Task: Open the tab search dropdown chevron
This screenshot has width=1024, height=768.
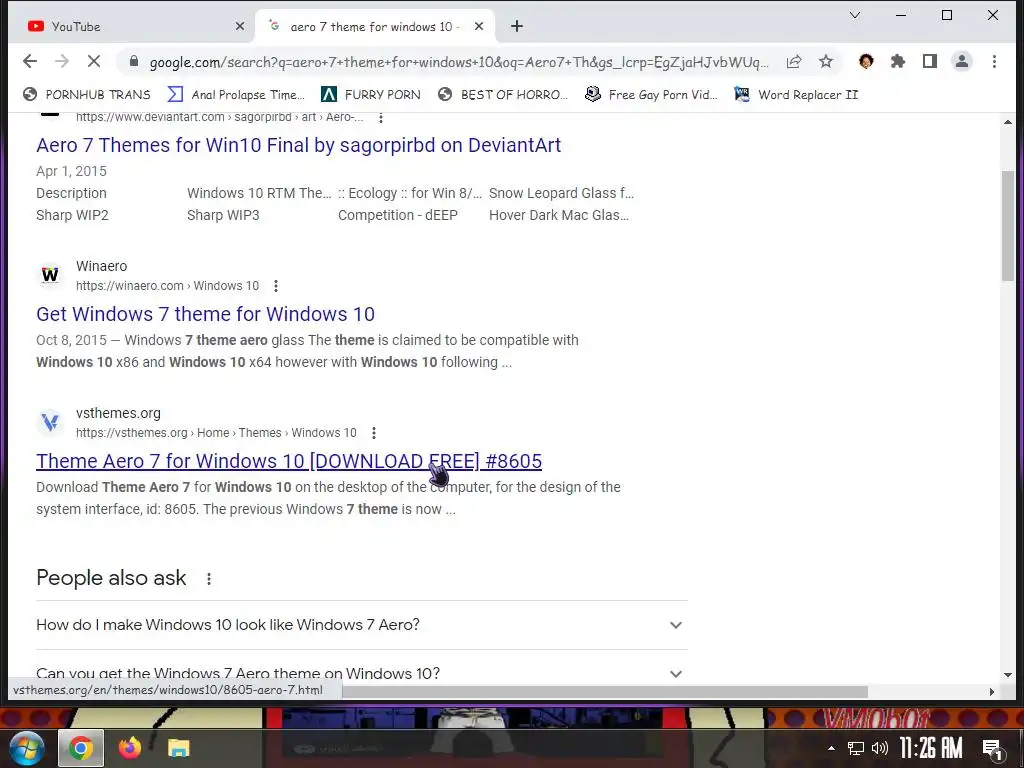Action: tap(854, 15)
